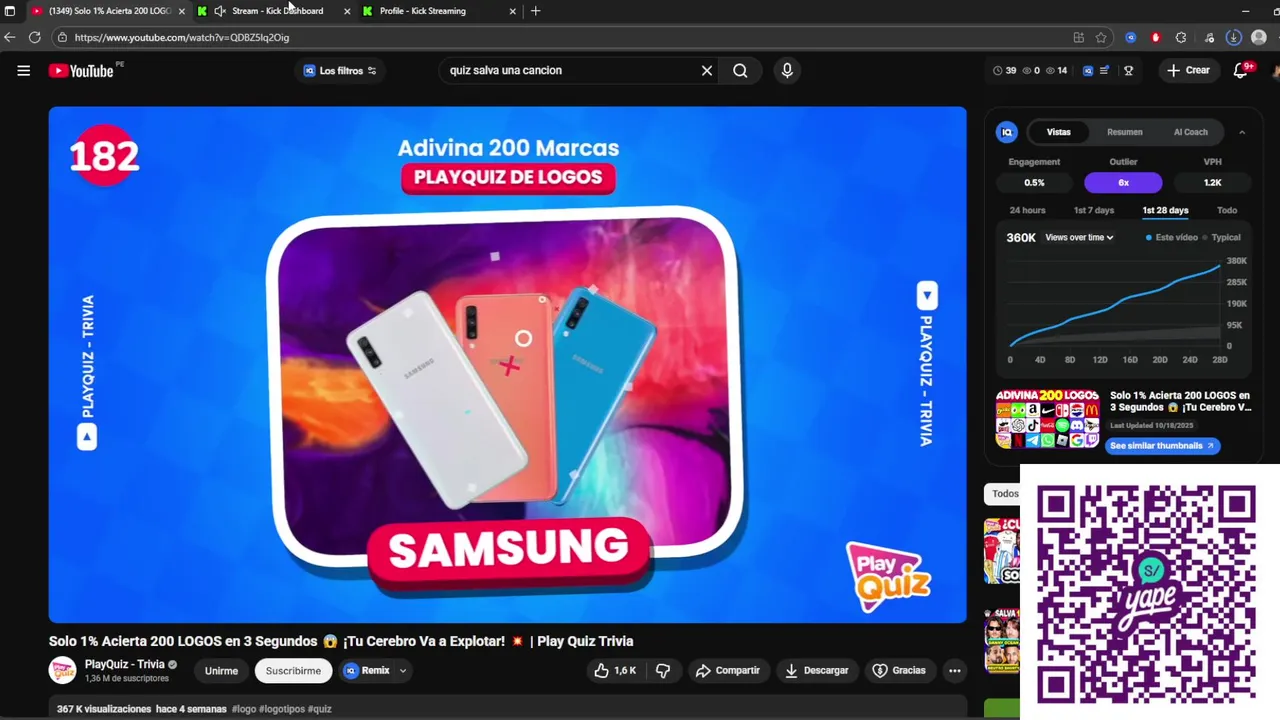Screen dimensions: 1280x720
Task: Switch to the Profile - Kick Streaming tab
Action: [x=422, y=11]
